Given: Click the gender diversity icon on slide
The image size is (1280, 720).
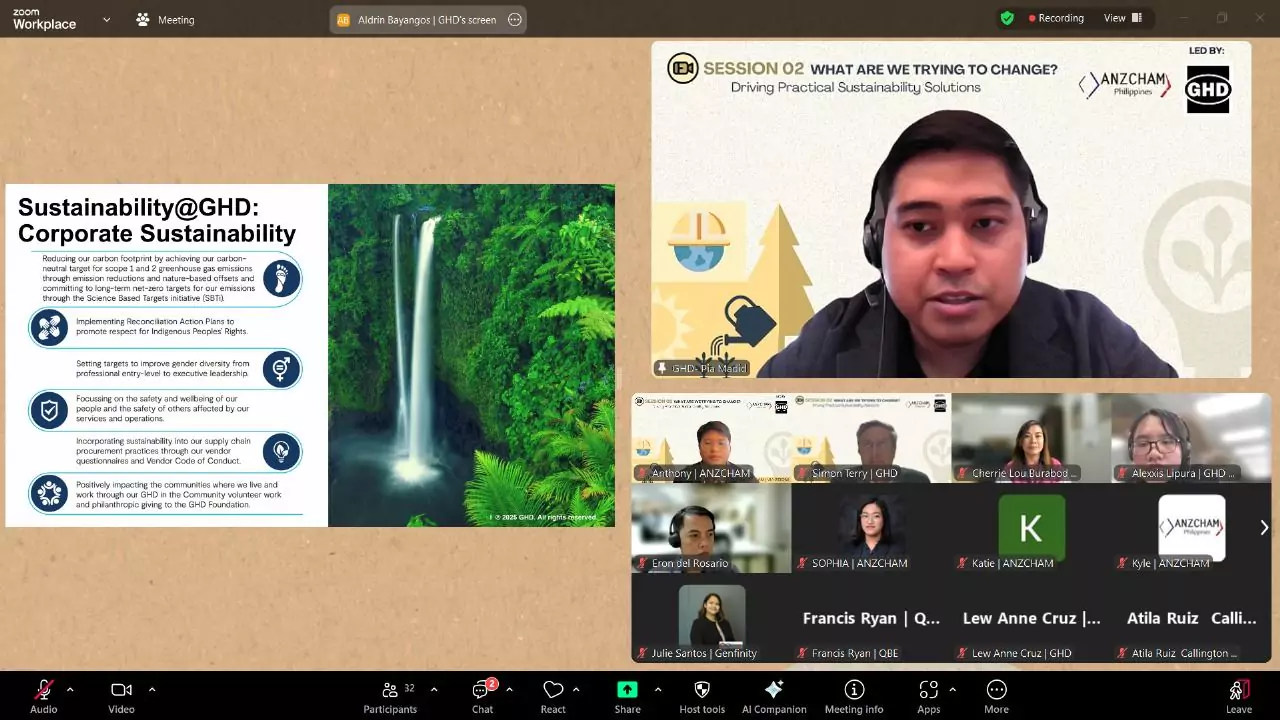Looking at the screenshot, I should point(282,369).
